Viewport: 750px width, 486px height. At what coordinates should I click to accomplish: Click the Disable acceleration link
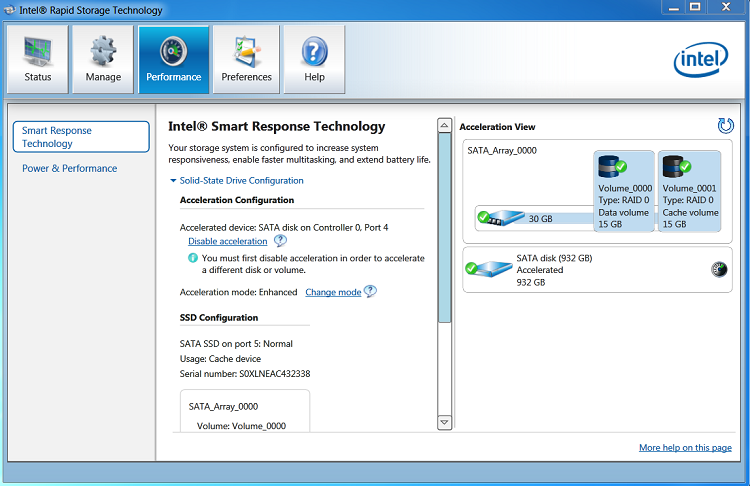pyautogui.click(x=228, y=241)
